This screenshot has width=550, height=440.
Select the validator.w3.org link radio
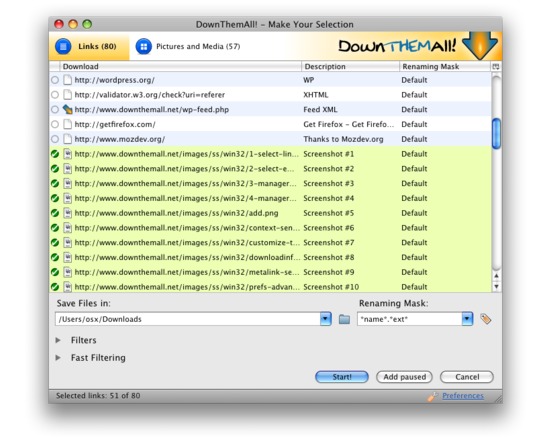[x=55, y=95]
